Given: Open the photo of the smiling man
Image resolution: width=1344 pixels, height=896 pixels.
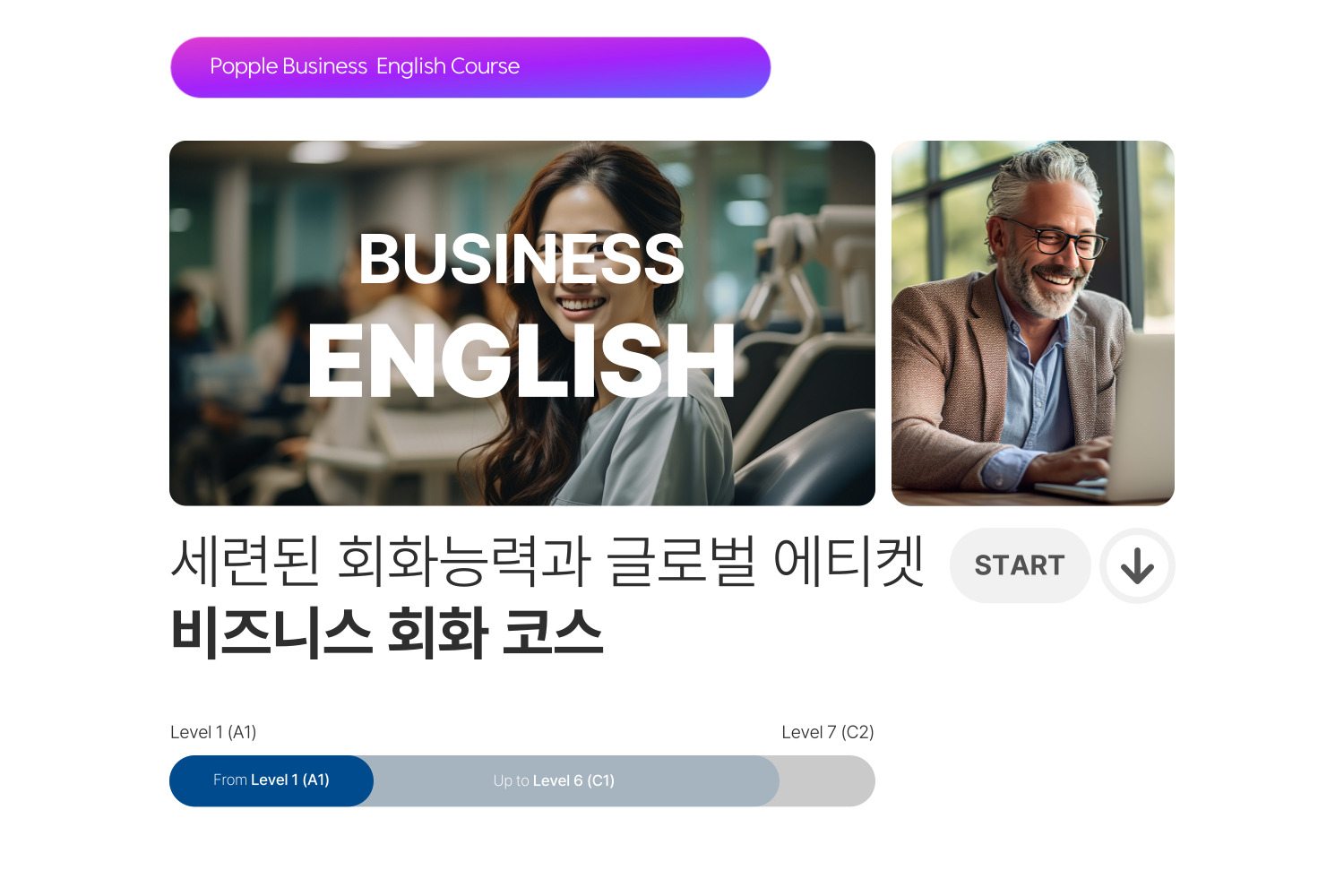Looking at the screenshot, I should [x=1033, y=323].
